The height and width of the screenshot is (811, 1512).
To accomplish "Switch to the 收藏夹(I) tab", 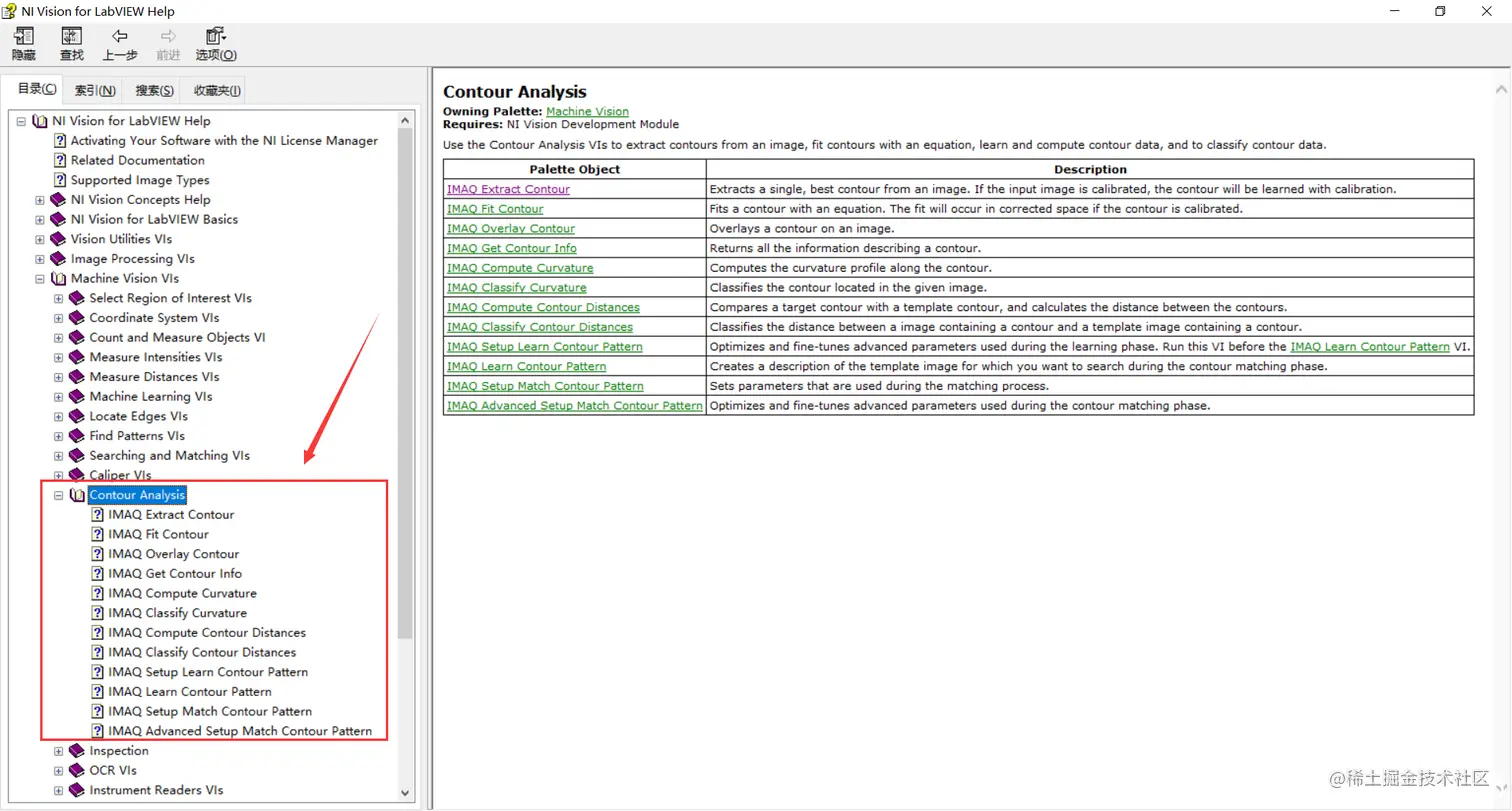I will (x=217, y=90).
